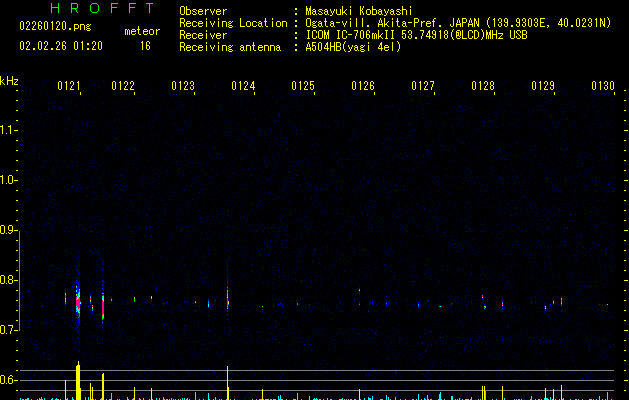The width and height of the screenshot is (629, 400).
Task: Click time marker 0130
Action: pos(603,86)
